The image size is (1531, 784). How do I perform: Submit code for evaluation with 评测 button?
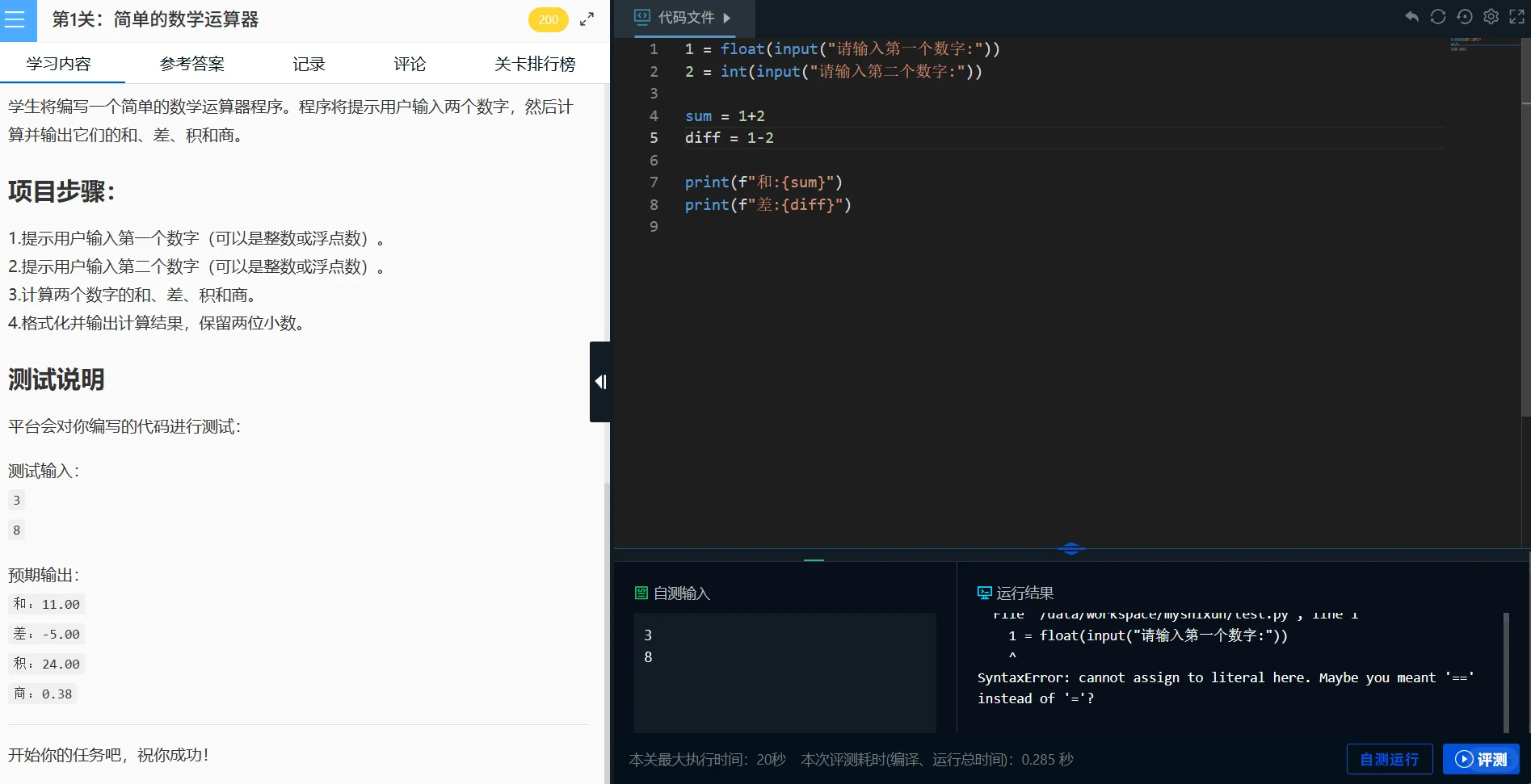tap(1481, 759)
